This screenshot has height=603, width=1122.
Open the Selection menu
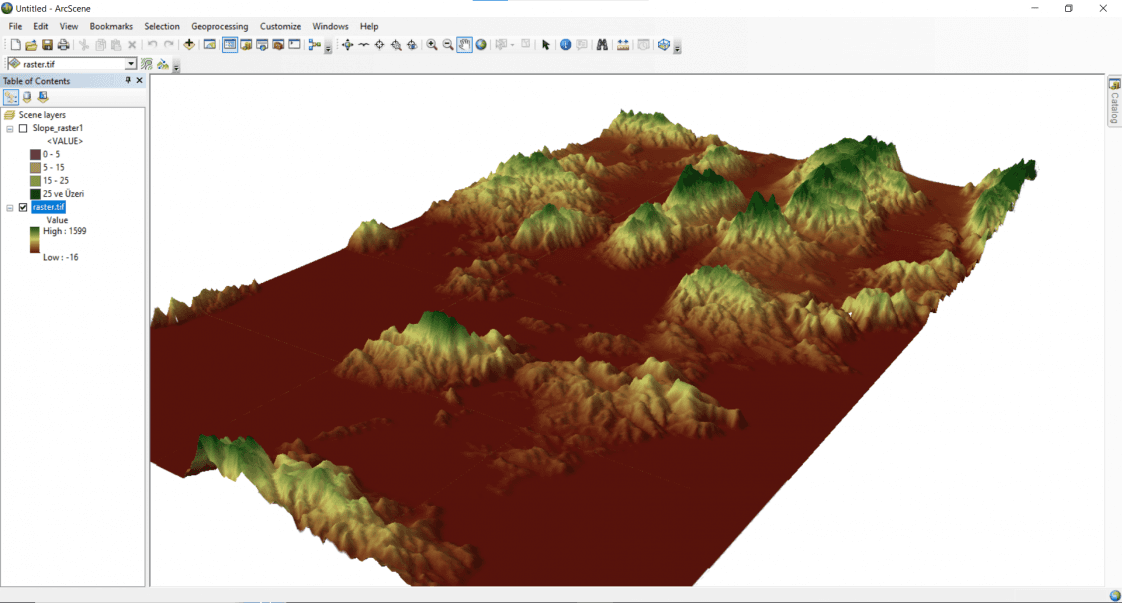[x=162, y=26]
